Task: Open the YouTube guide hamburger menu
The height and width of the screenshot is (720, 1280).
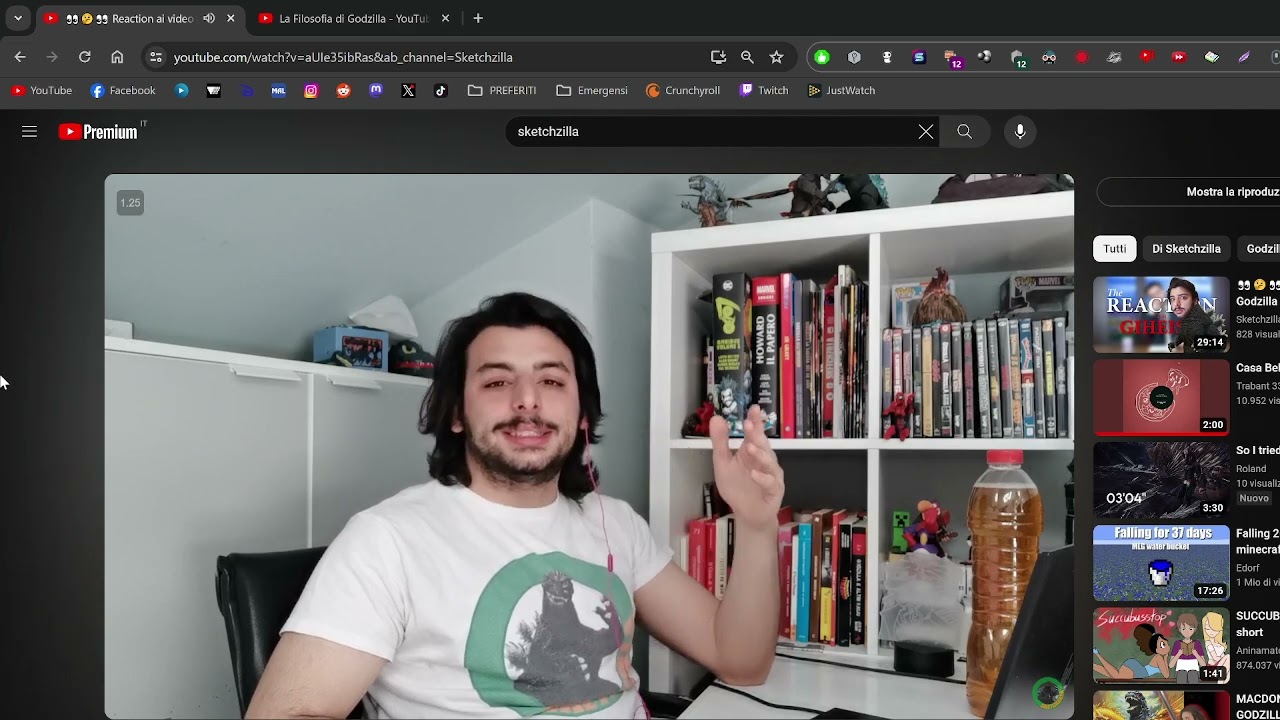Action: (x=29, y=131)
